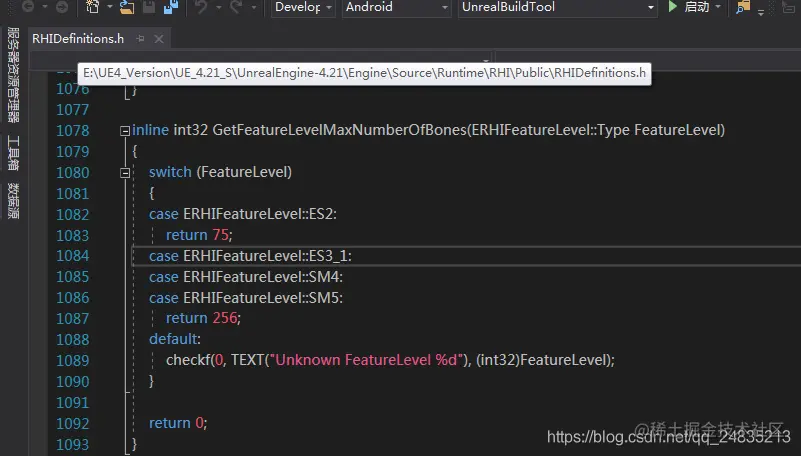Click the New Project toolbar icon
Screen dimensions: 801x456
92,7
